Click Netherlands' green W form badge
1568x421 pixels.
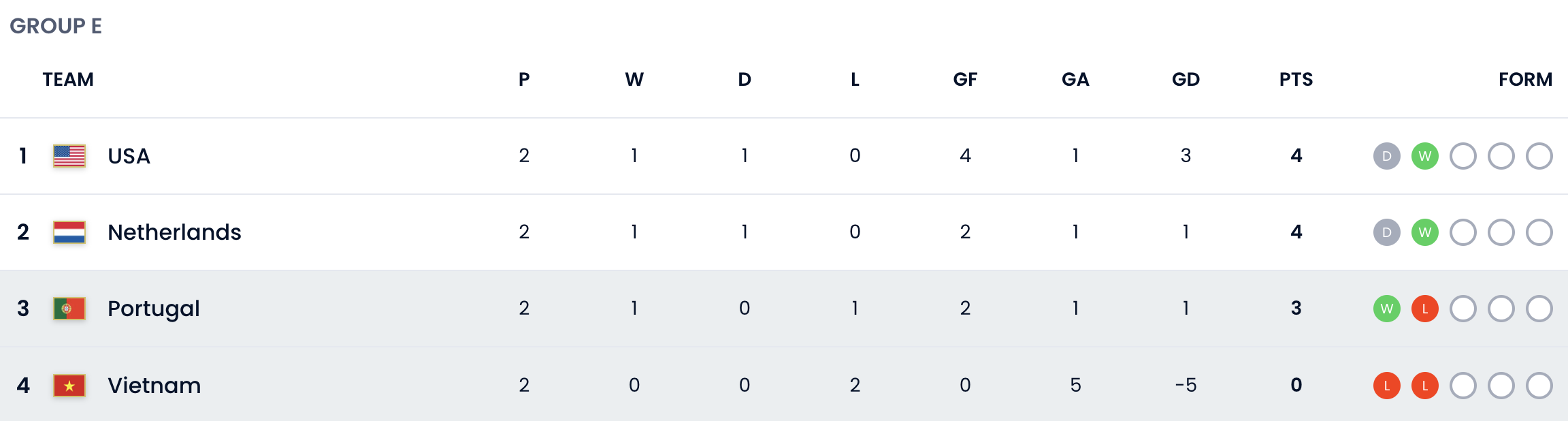[1424, 232]
